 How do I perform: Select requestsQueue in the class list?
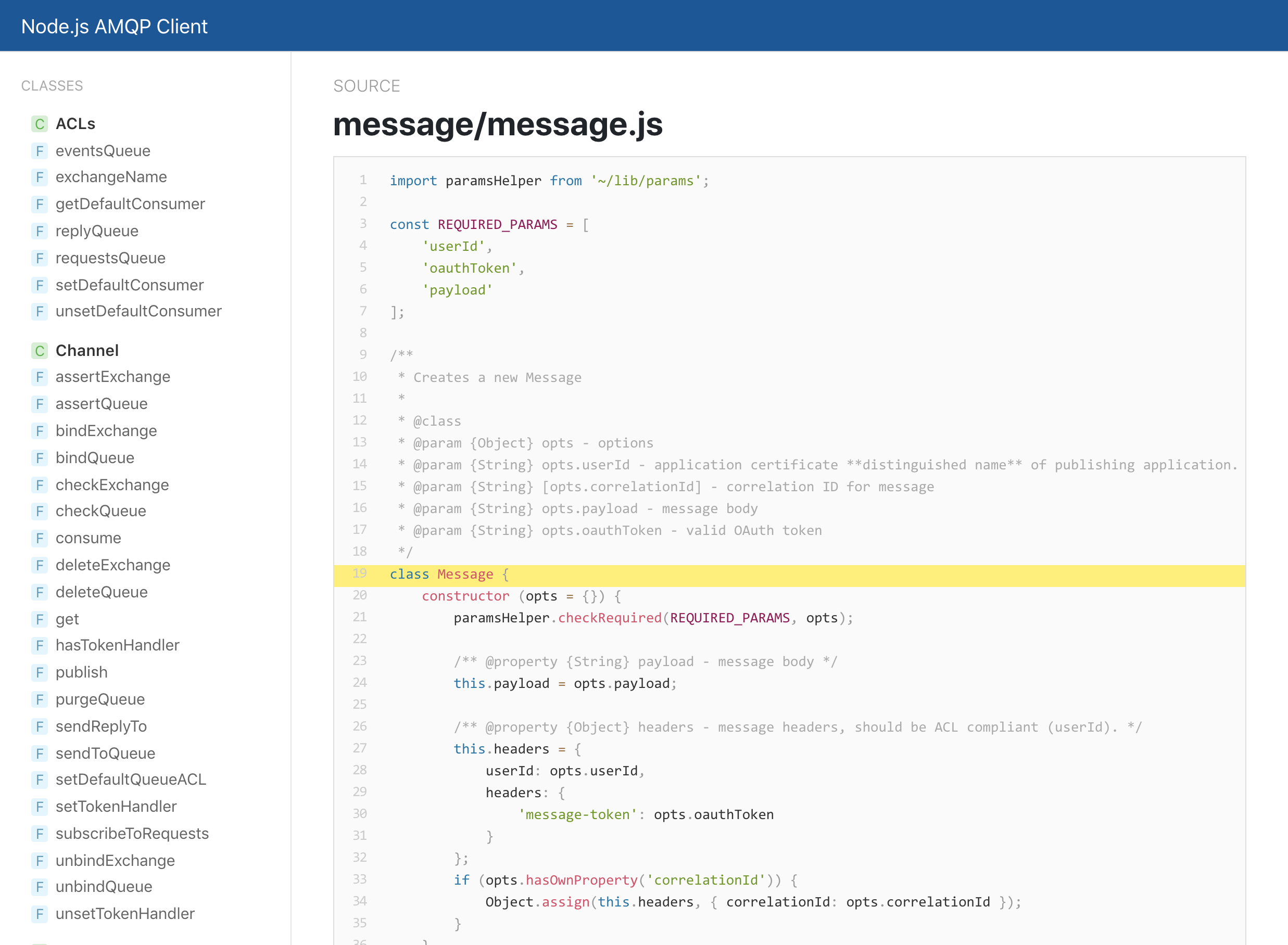point(110,258)
